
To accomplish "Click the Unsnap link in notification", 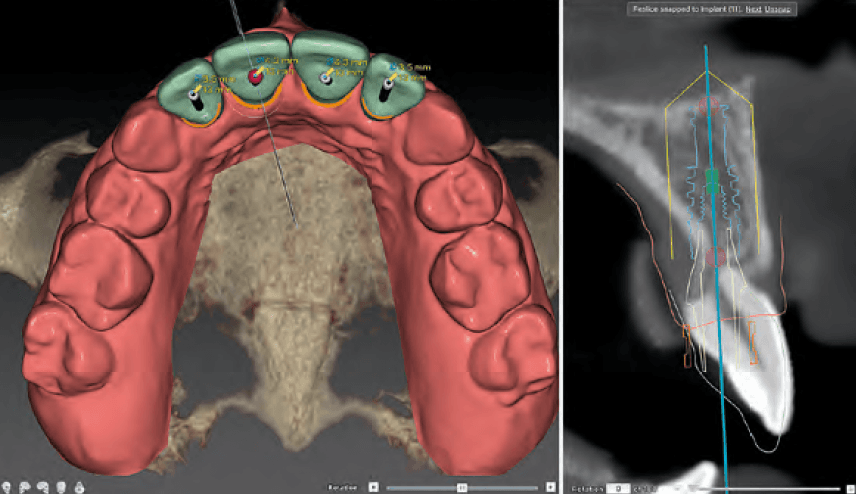I will [777, 9].
